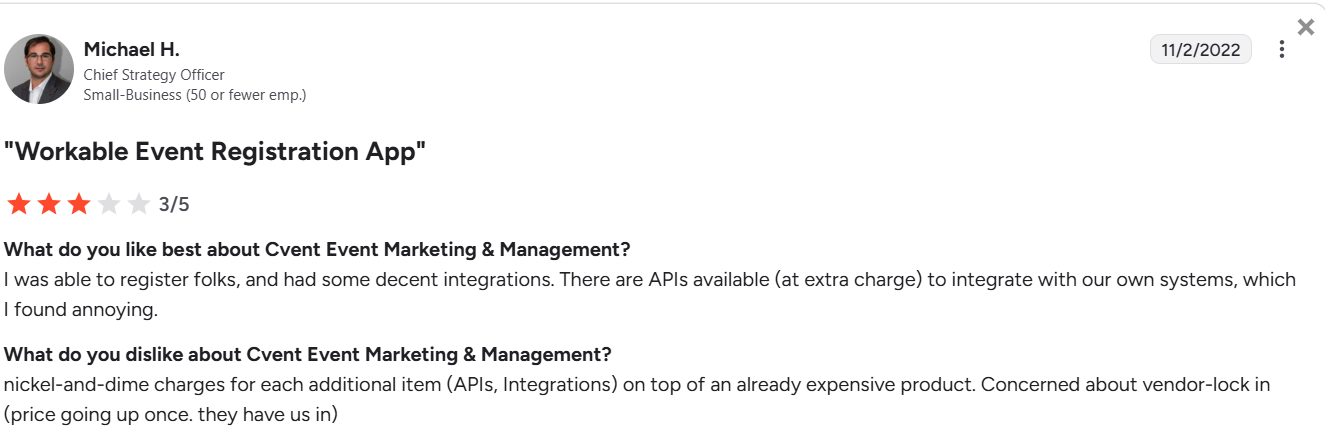Click the 3/5 rating score text

click(x=174, y=205)
